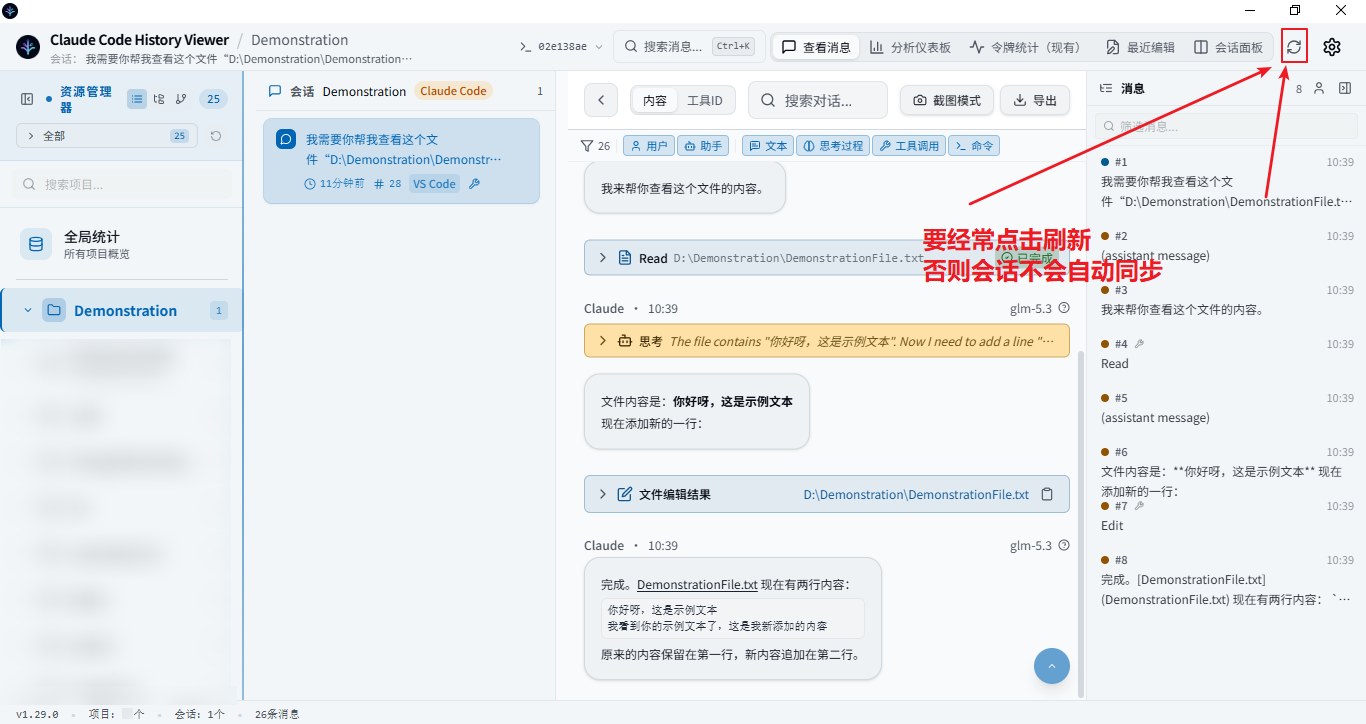Screen dimensions: 1366x724
Task: Jump to message #4 Read in 消息 list
Action: coord(1226,354)
